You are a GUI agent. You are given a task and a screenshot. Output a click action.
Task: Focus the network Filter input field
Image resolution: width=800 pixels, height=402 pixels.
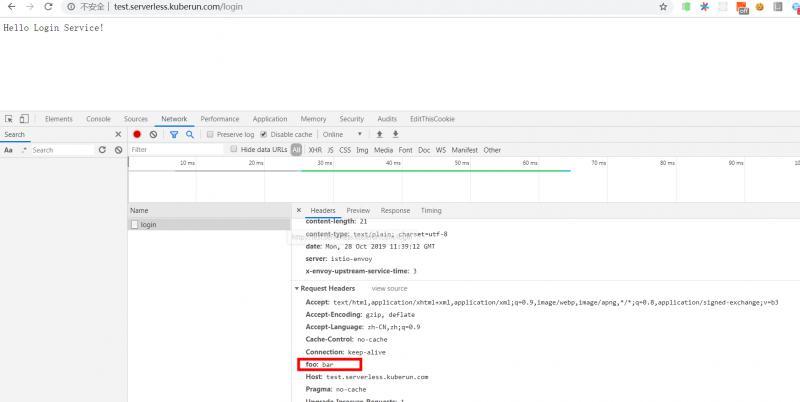click(x=176, y=149)
